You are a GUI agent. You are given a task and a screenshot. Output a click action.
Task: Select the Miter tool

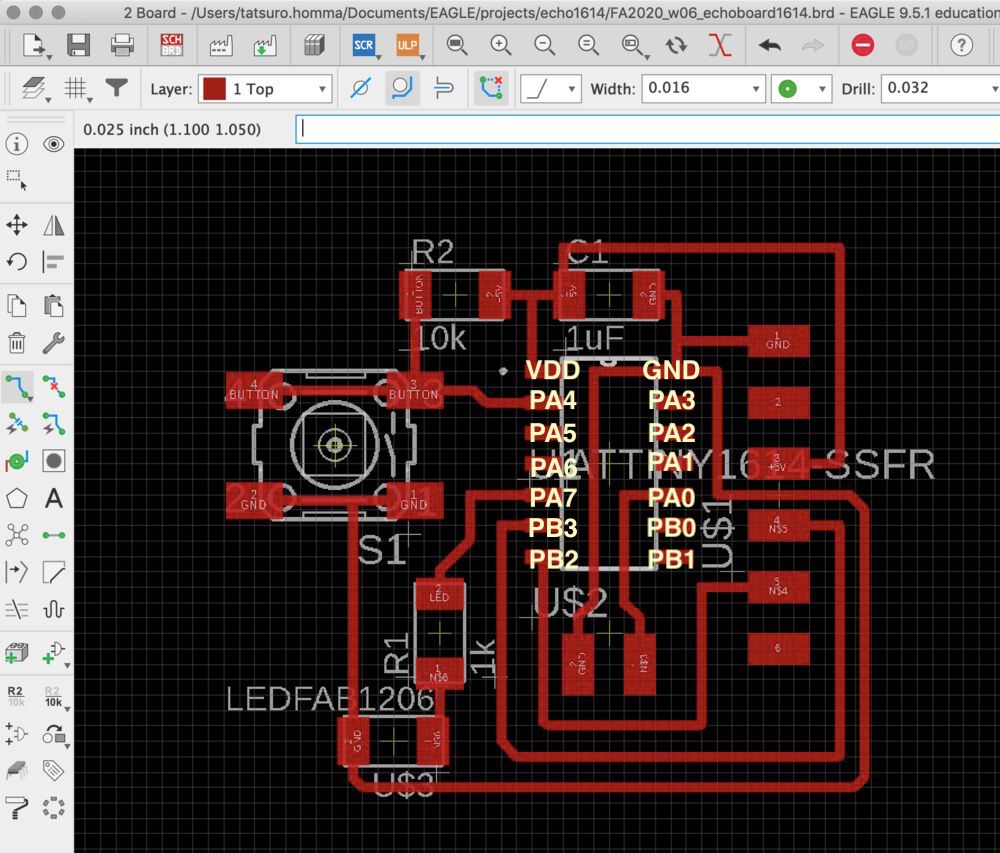(x=54, y=572)
